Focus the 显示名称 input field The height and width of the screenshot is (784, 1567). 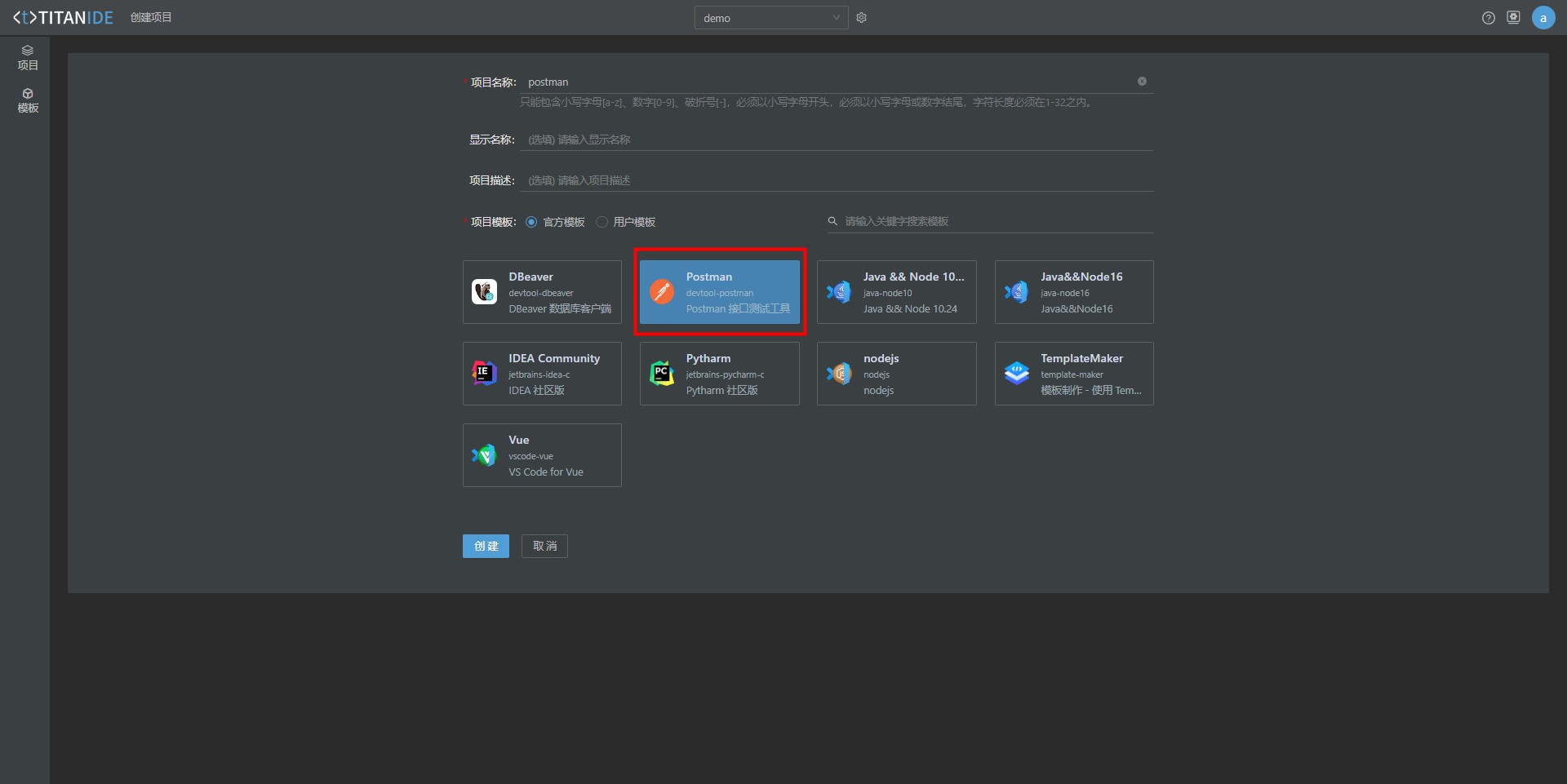[837, 140]
